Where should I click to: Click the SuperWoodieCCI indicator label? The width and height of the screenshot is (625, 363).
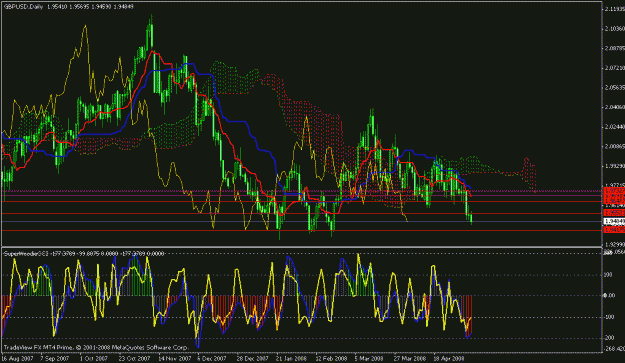[26, 253]
